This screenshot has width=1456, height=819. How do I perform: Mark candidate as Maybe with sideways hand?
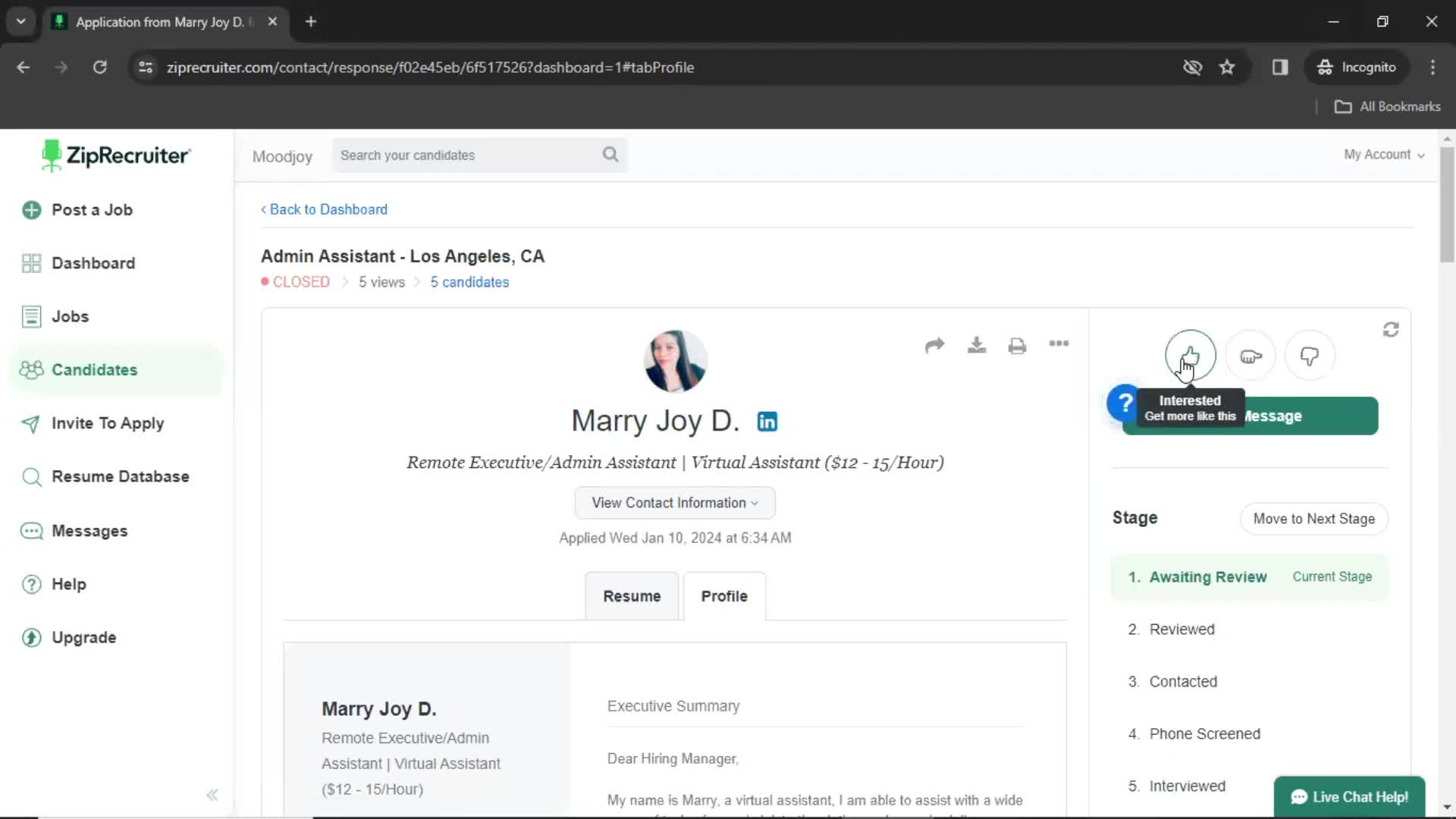coord(1250,356)
